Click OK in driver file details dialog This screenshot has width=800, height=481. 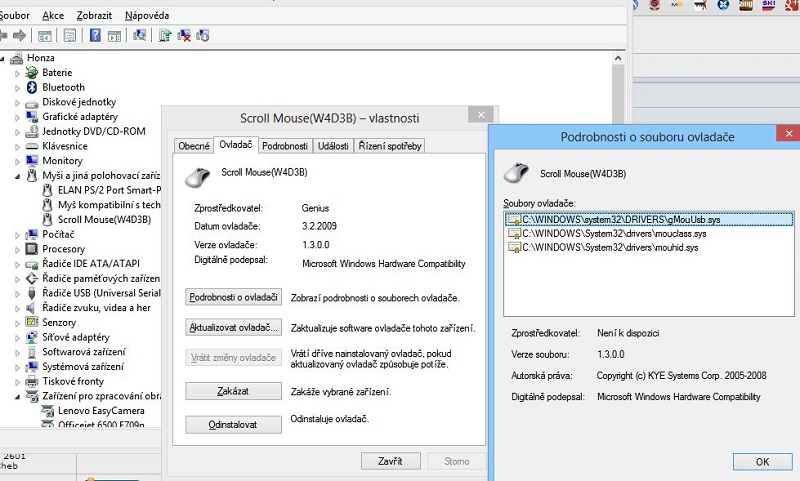point(763,462)
